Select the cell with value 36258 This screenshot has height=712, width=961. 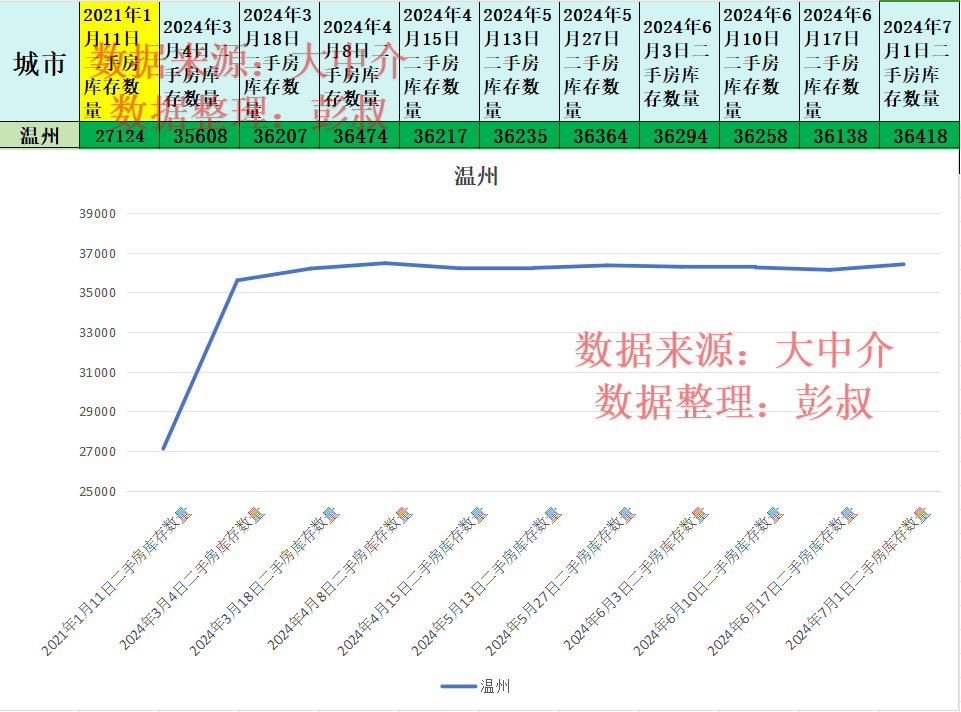pos(759,135)
